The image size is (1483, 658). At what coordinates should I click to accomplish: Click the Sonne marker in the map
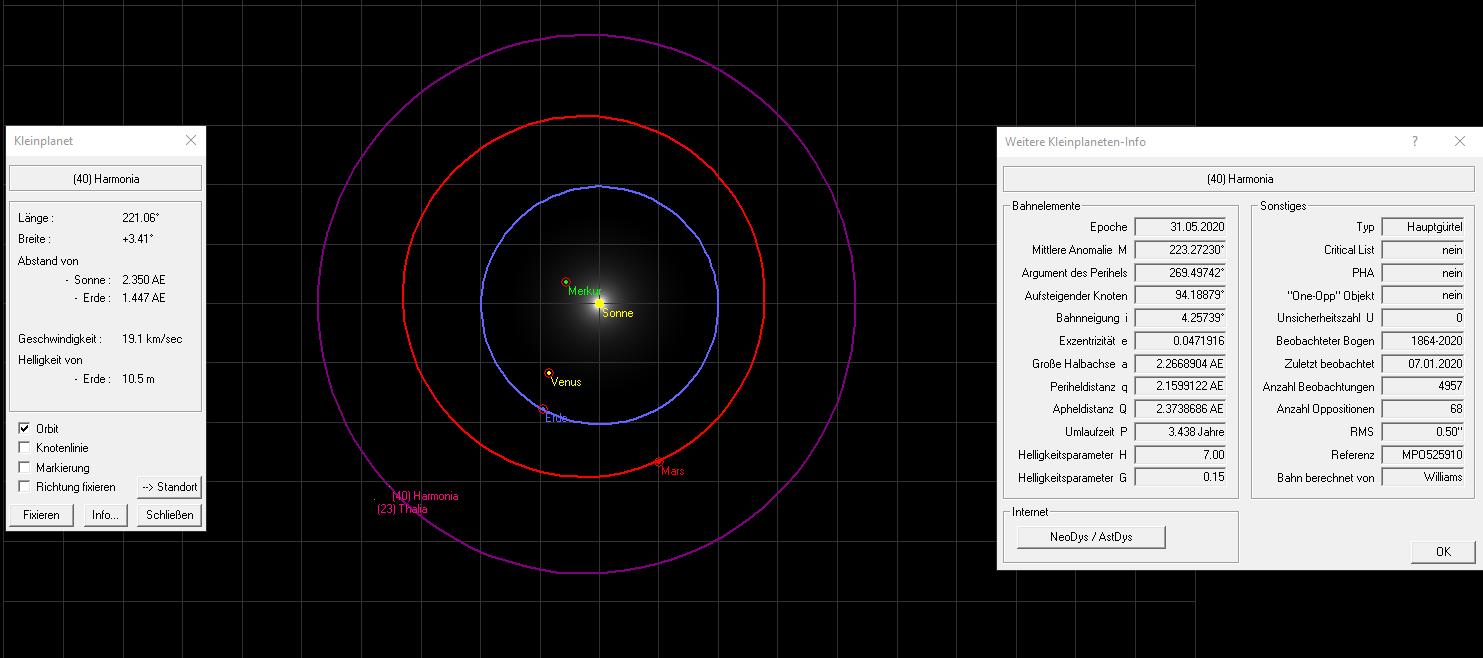pyautogui.click(x=599, y=302)
